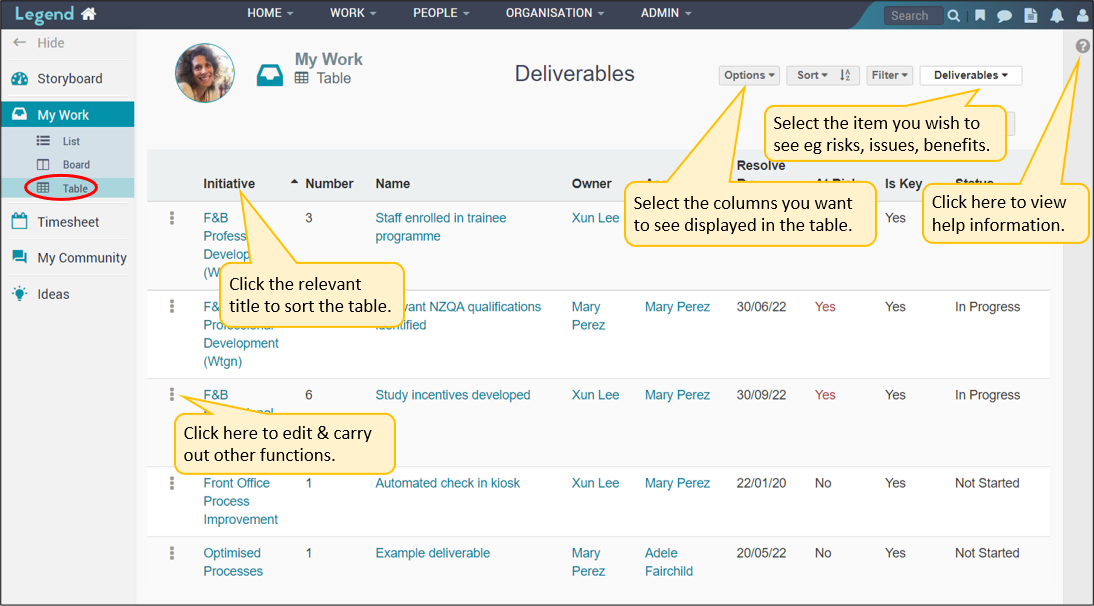Click in the Search field
1094x606 pixels.
(x=912, y=15)
